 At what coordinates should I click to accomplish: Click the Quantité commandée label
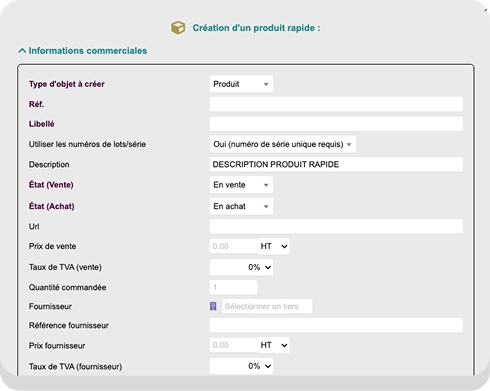(x=67, y=287)
